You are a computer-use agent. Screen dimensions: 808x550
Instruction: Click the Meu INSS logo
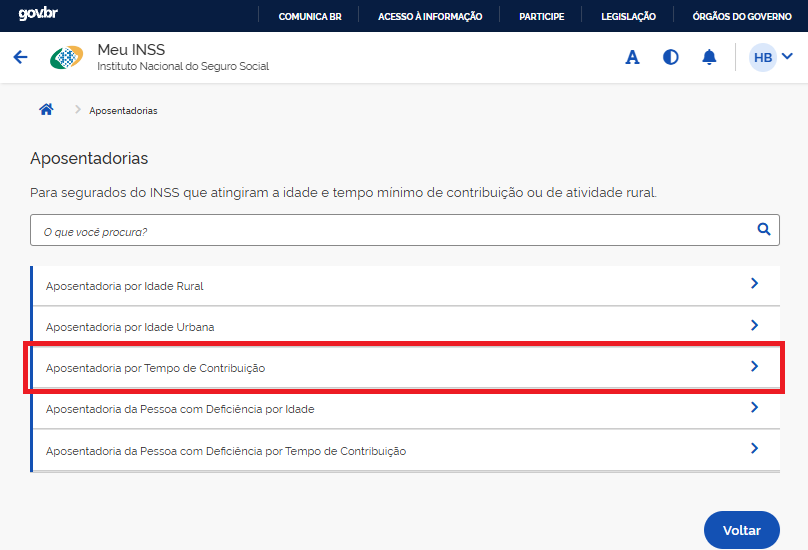pyautogui.click(x=67, y=58)
